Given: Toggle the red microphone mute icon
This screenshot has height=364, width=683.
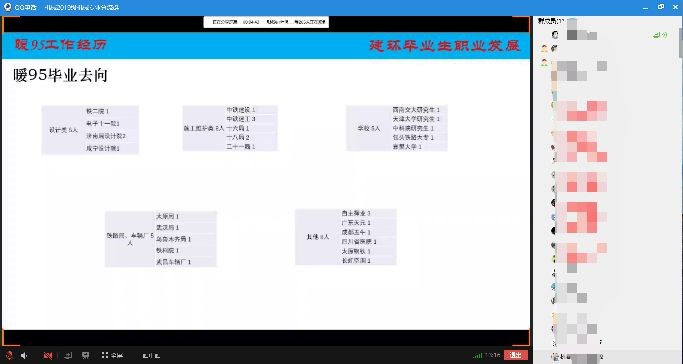Looking at the screenshot, I should [x=9, y=355].
